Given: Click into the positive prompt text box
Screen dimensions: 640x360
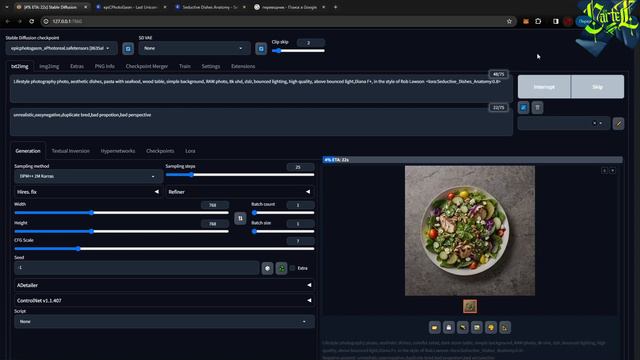Looking at the screenshot, I should pyautogui.click(x=261, y=89).
